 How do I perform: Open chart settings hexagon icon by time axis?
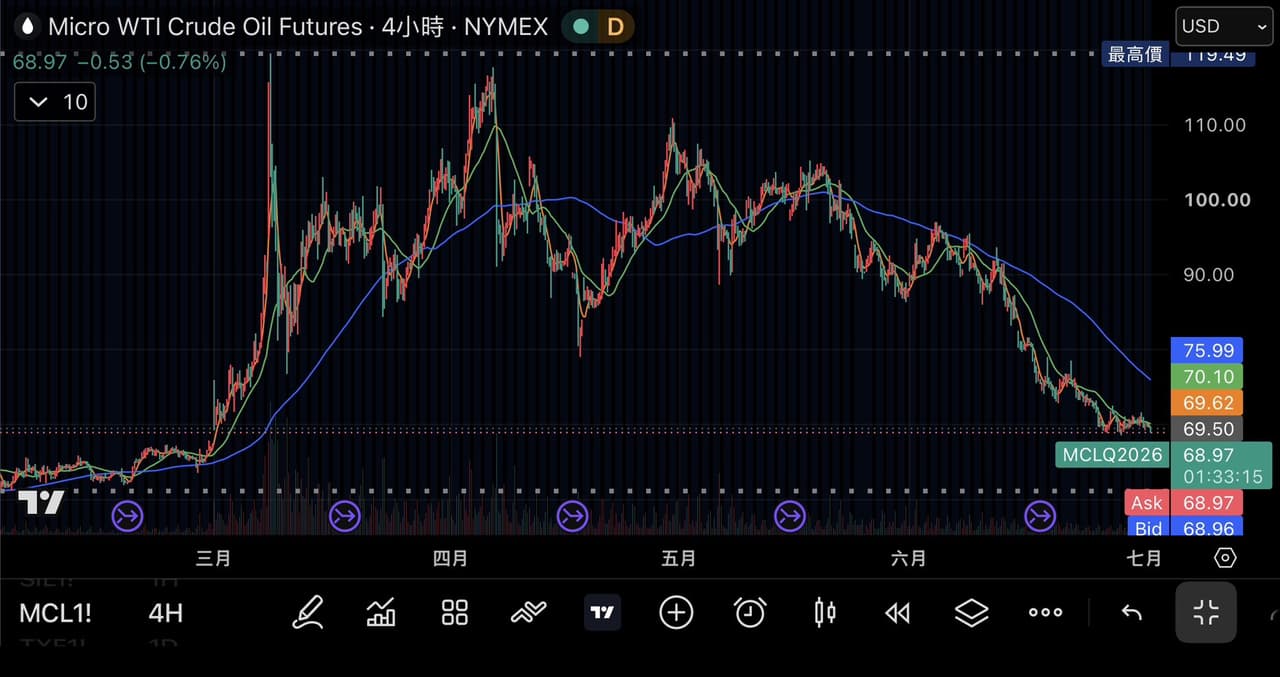coord(1225,558)
